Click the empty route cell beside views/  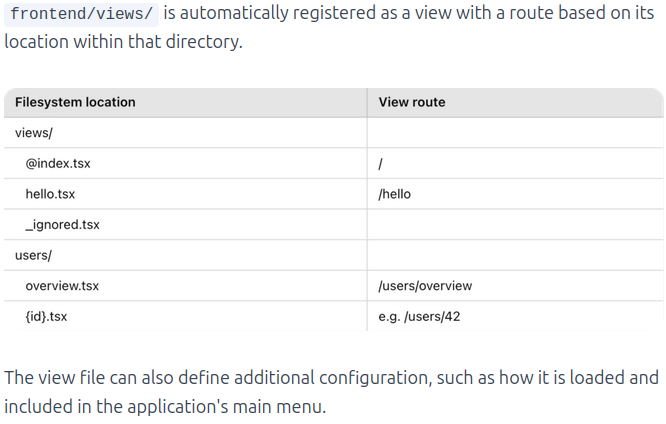(x=515, y=133)
